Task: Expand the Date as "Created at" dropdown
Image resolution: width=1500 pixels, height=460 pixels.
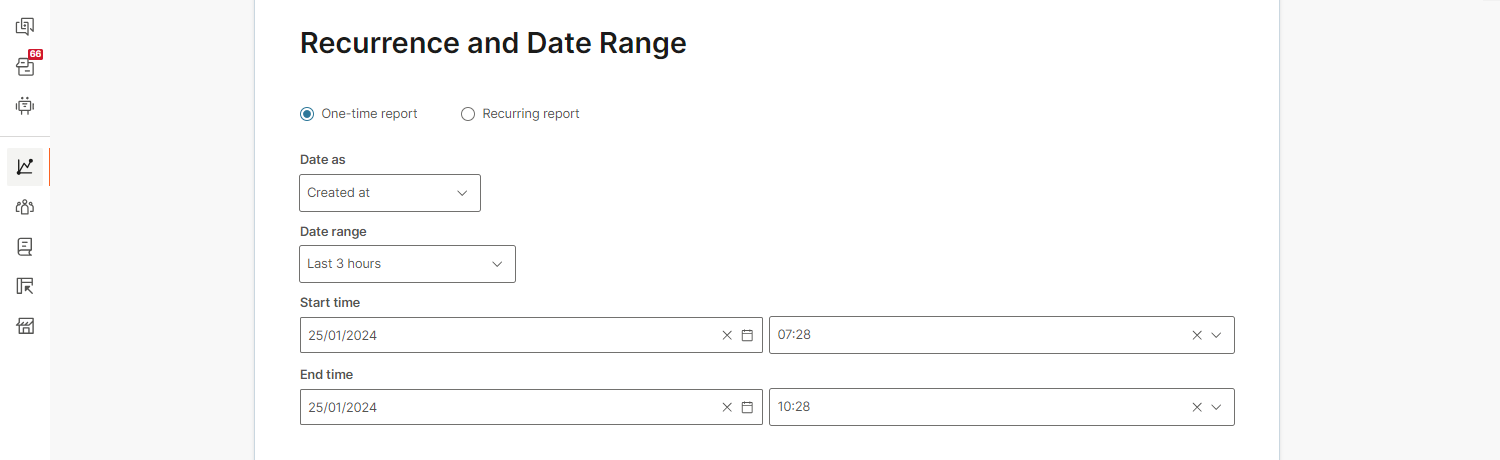Action: click(389, 193)
